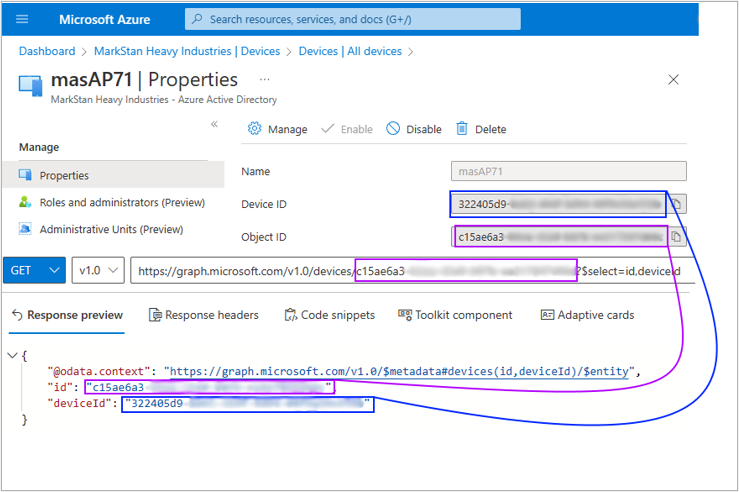This screenshot has width=739, height=492.
Task: Click the "deviceId" key in JSON
Action: [80, 403]
